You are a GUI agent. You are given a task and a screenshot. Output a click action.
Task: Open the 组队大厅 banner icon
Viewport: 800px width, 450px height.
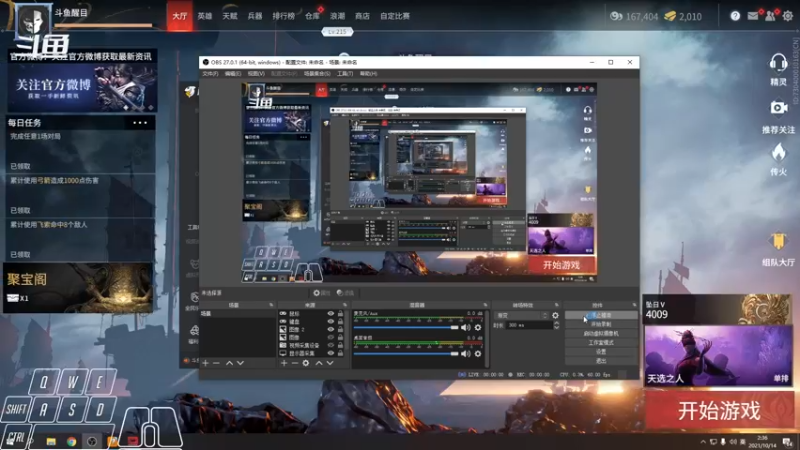(x=778, y=242)
